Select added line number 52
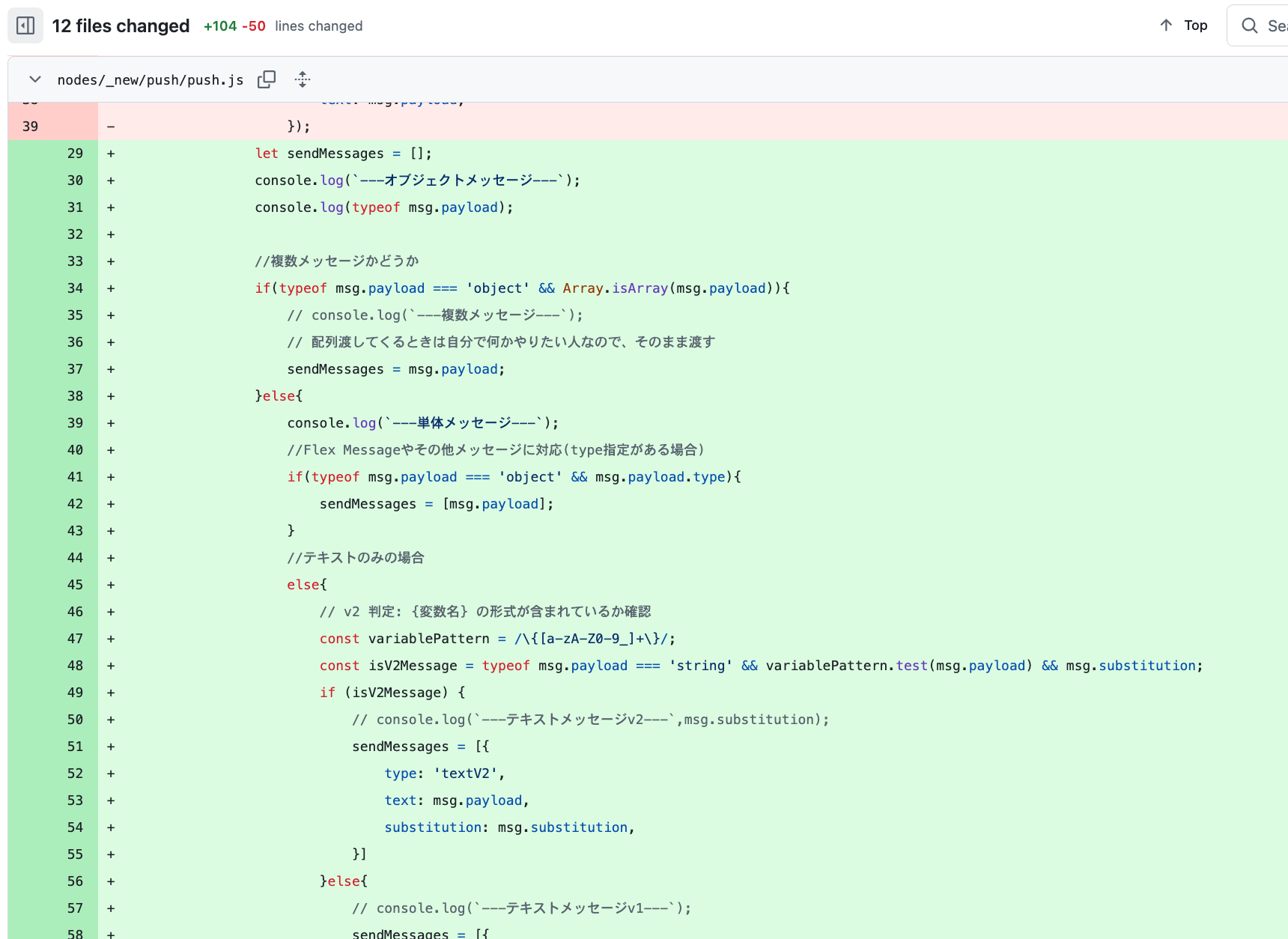 tap(75, 774)
